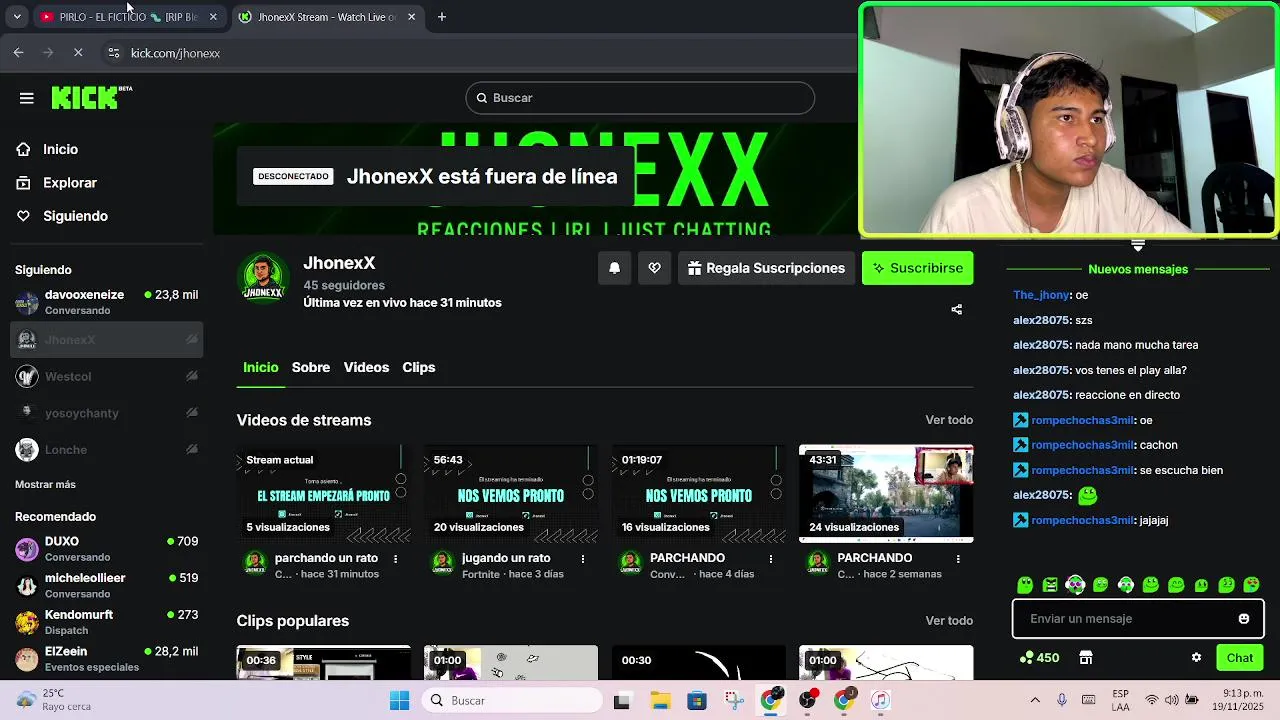Expand the list with Mostrar más
Viewport: 1280px width, 720px height.
(45, 484)
